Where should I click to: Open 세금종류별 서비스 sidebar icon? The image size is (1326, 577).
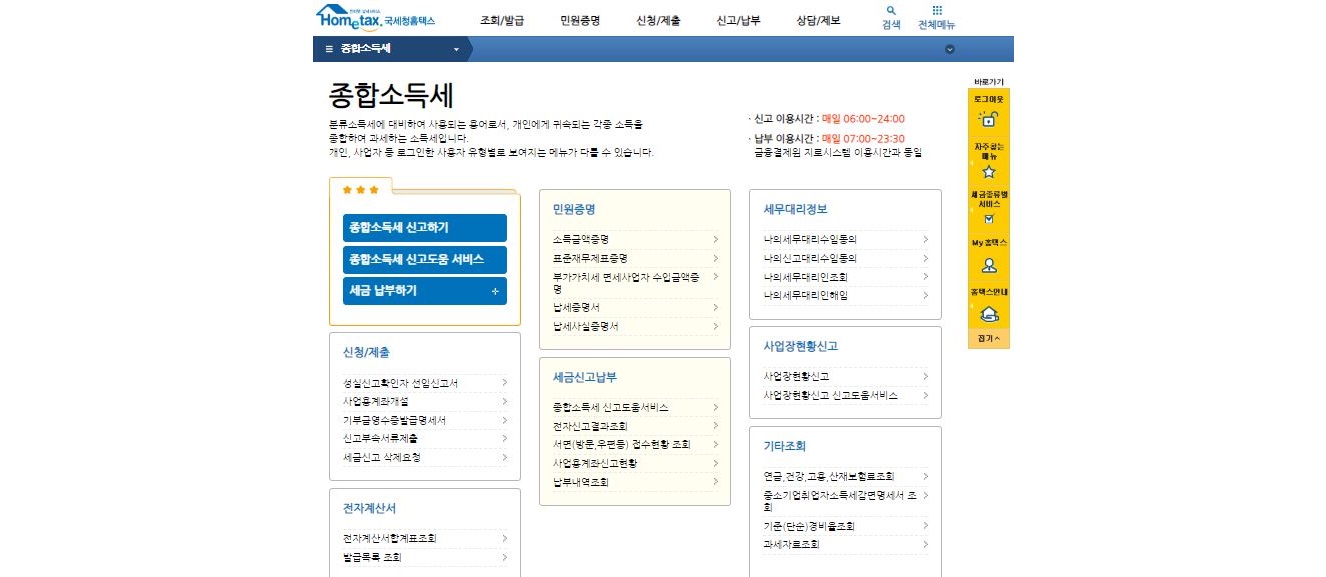click(989, 219)
